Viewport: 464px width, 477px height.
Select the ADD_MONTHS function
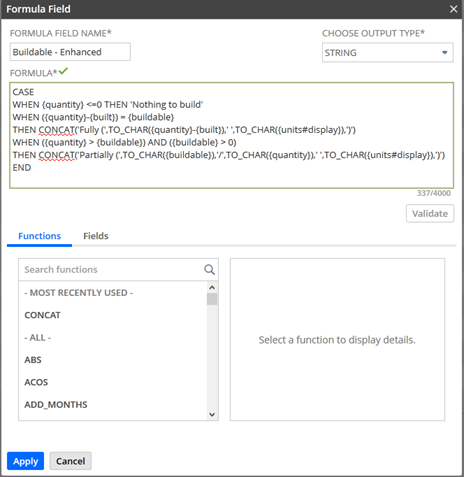pos(56,405)
